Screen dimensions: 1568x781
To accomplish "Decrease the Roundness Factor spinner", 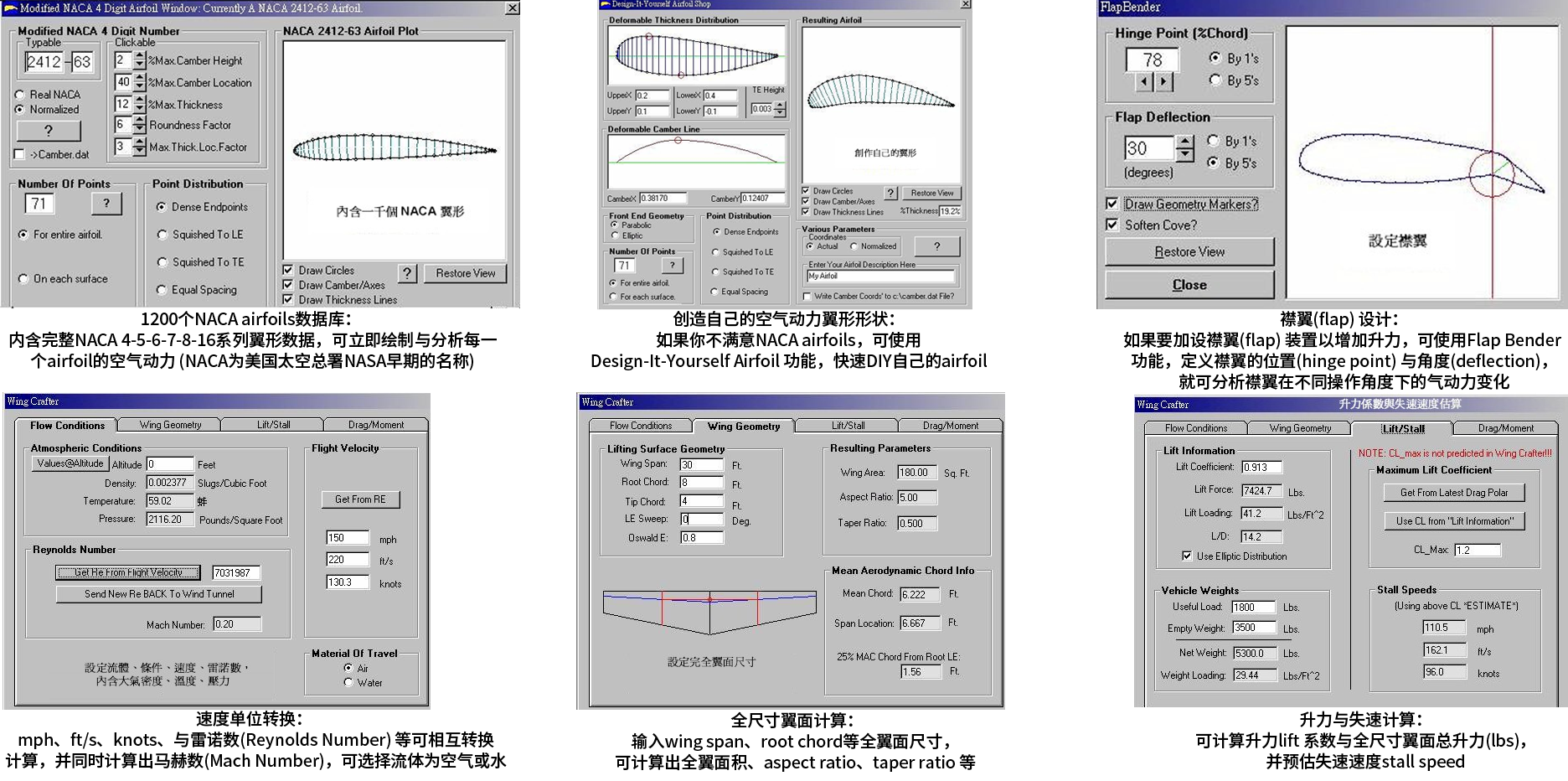I will click(139, 129).
